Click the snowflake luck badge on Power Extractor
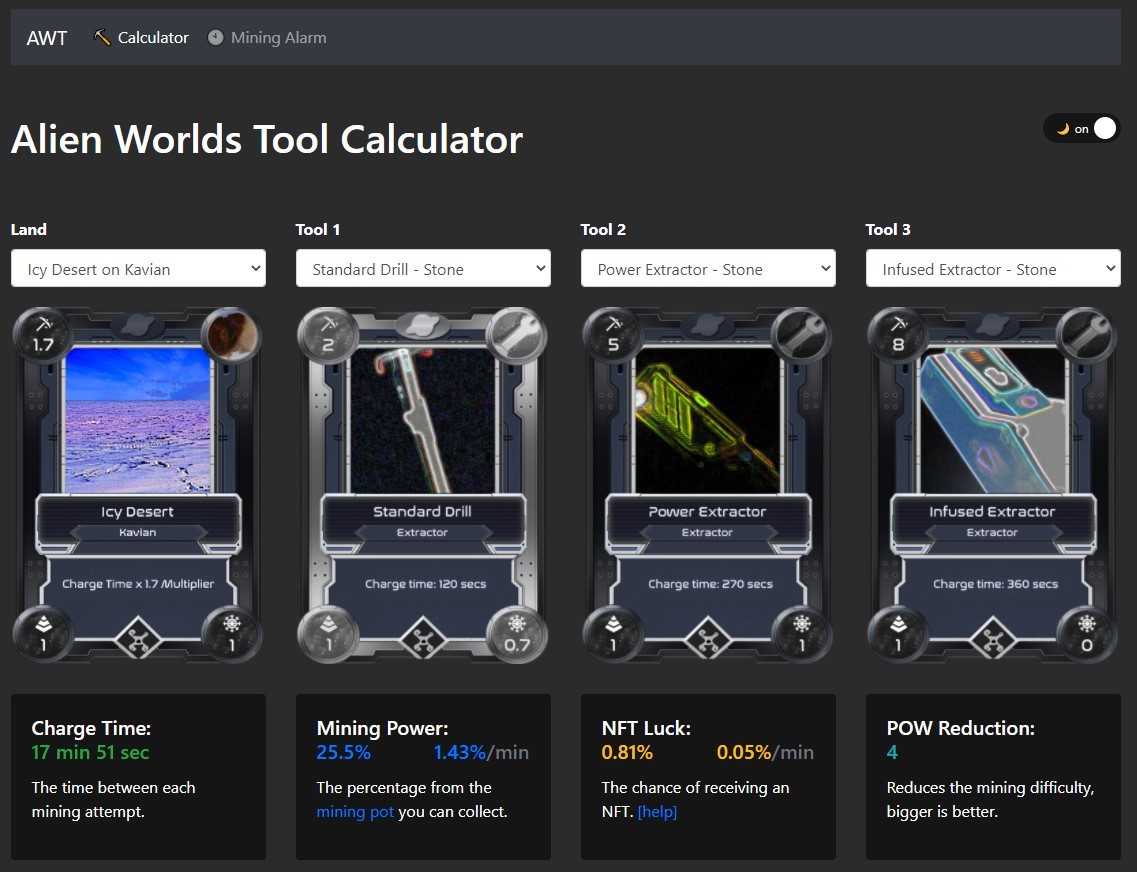The image size is (1137, 872). (801, 634)
